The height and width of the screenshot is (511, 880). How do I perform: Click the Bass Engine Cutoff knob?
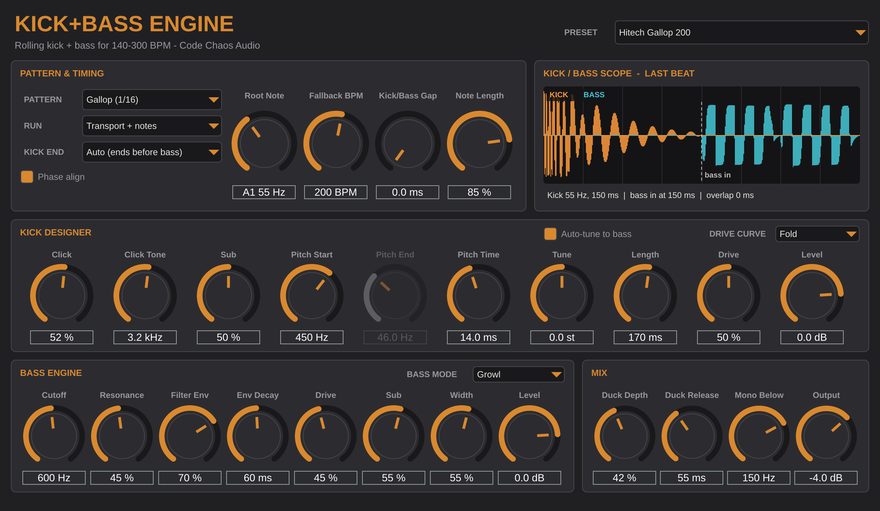54,436
